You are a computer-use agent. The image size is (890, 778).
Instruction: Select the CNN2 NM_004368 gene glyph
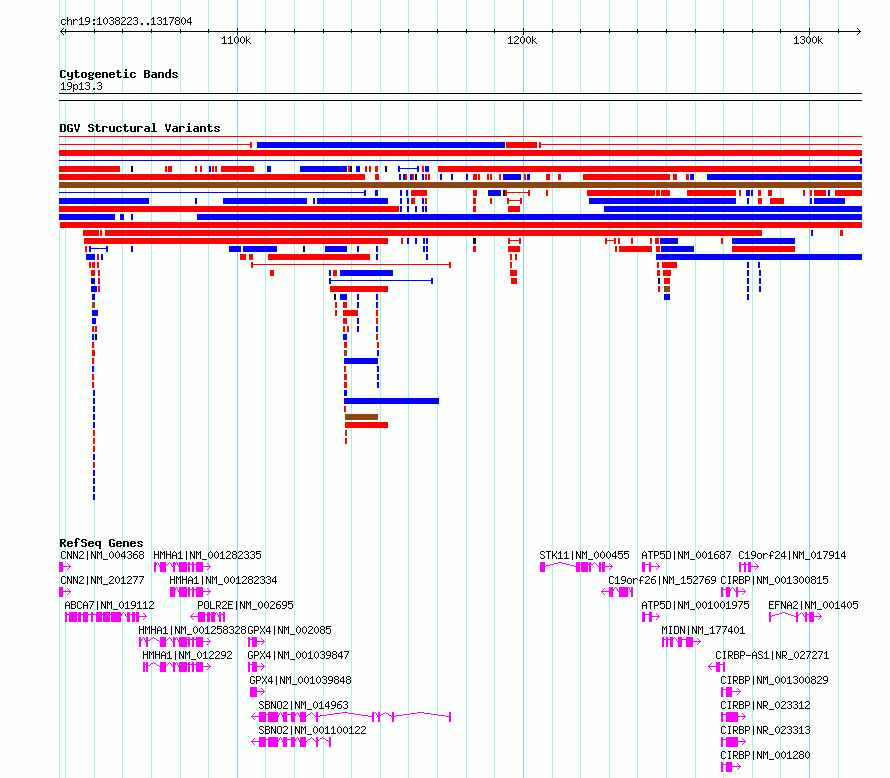(x=65, y=567)
